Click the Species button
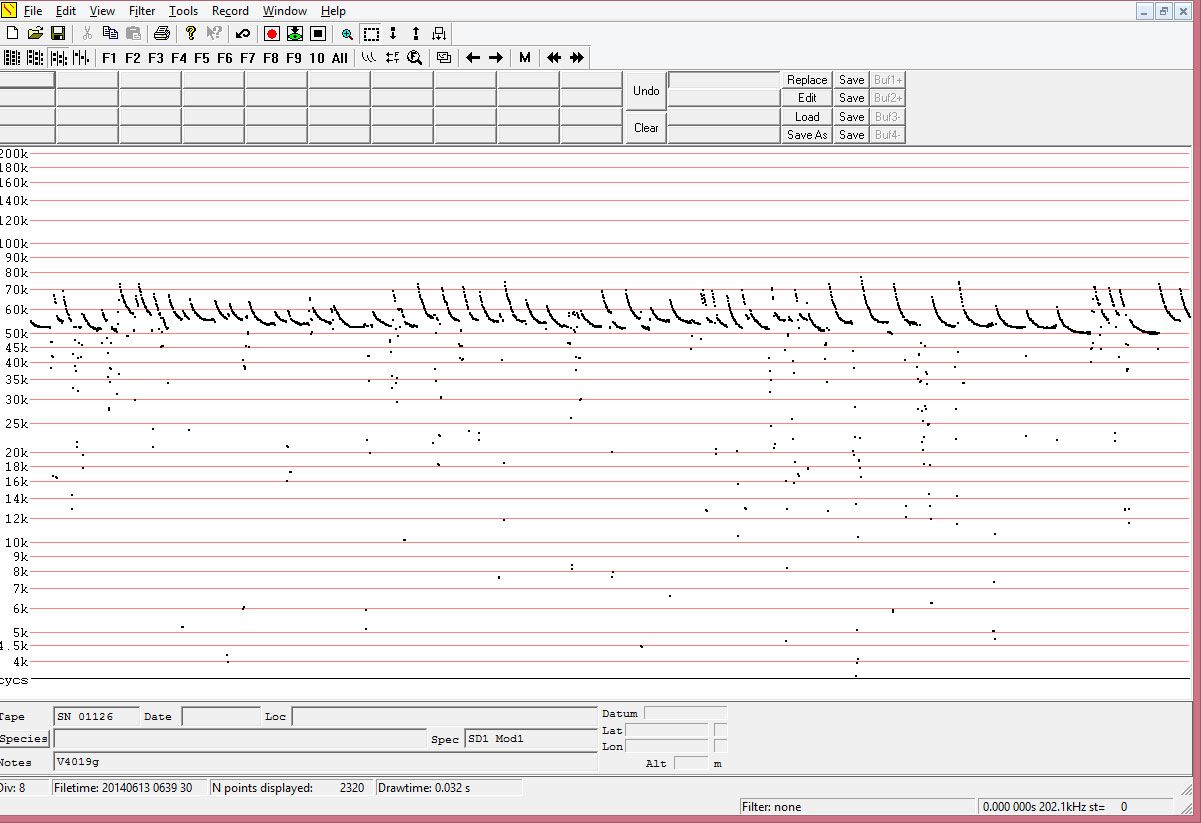This screenshot has width=1201, height=823. pyautogui.click(x=24, y=739)
